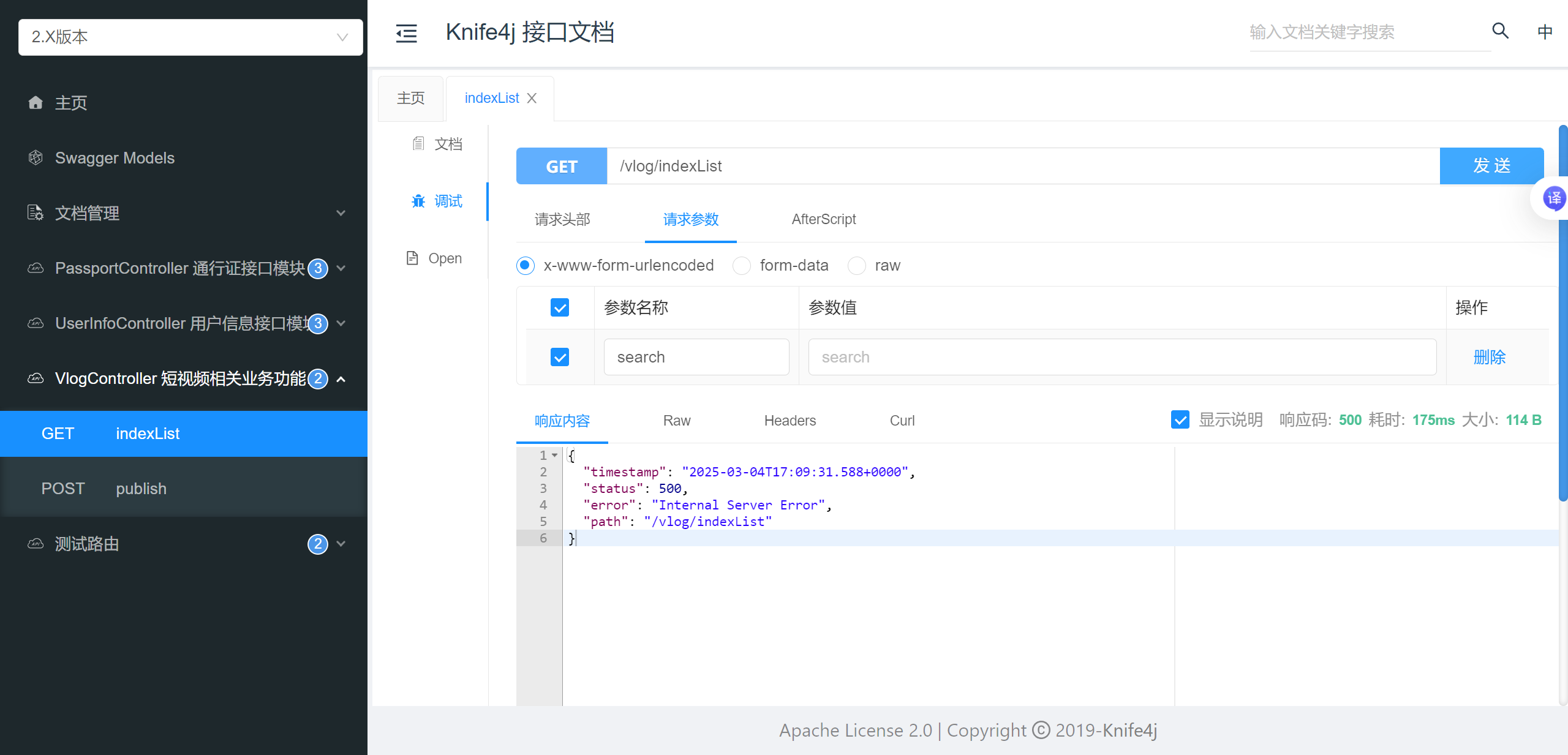
Task: Open the 文档 document icon tab
Action: coord(419,144)
